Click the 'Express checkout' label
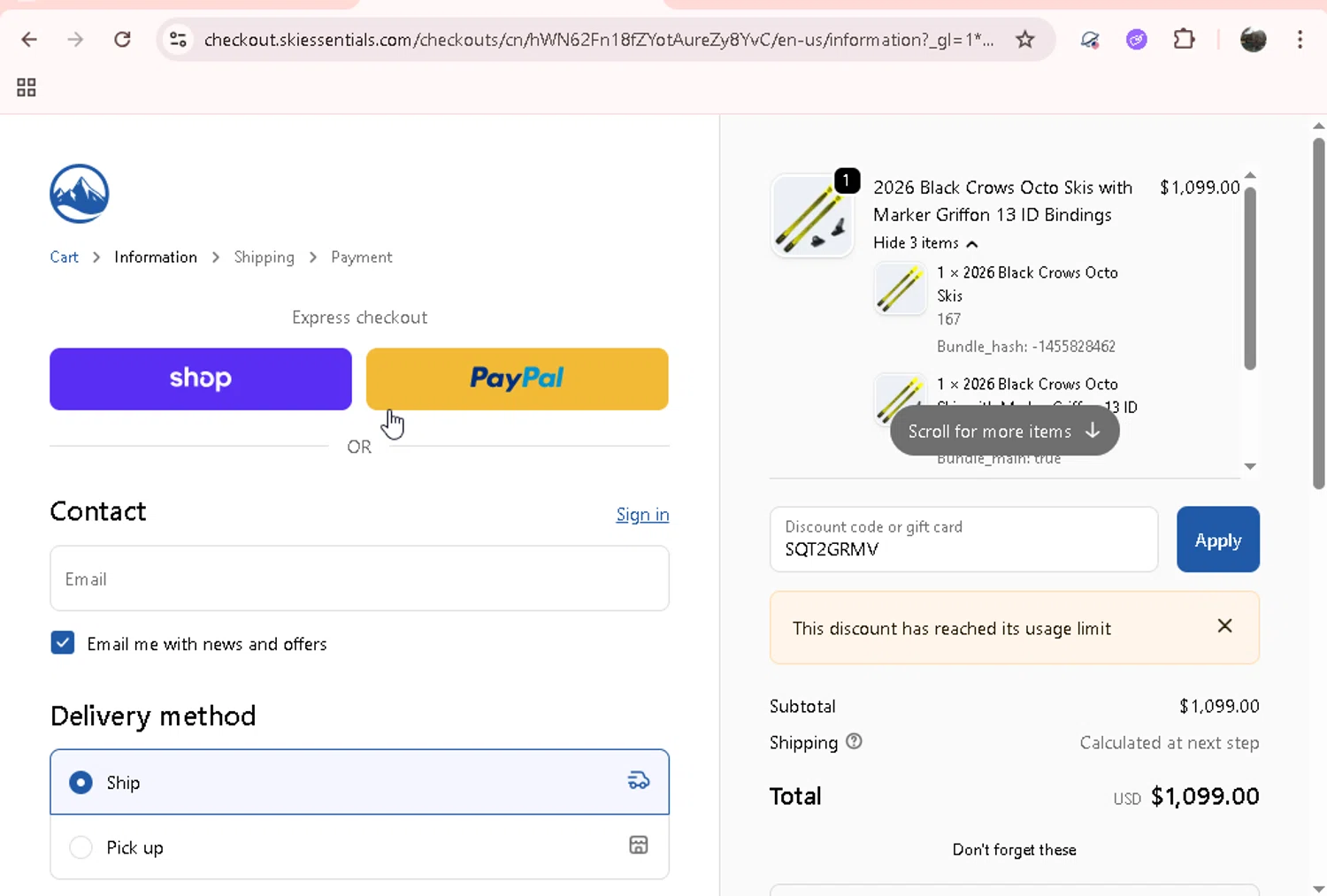 pyautogui.click(x=359, y=318)
